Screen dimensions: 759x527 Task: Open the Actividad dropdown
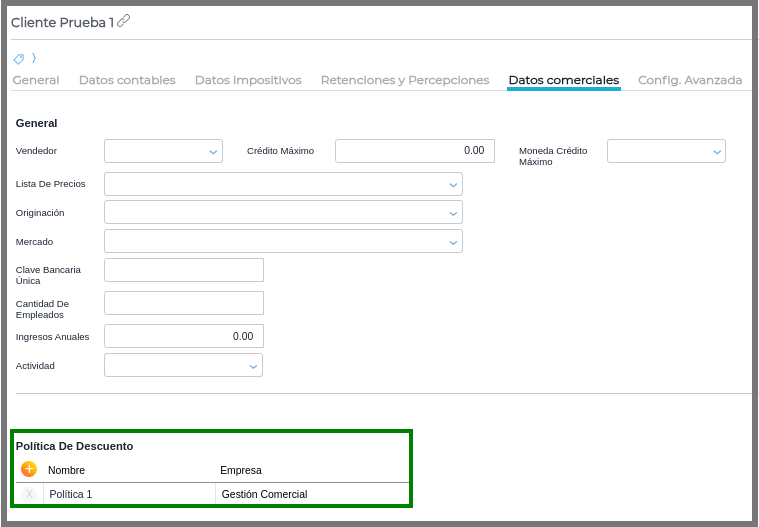pos(183,365)
